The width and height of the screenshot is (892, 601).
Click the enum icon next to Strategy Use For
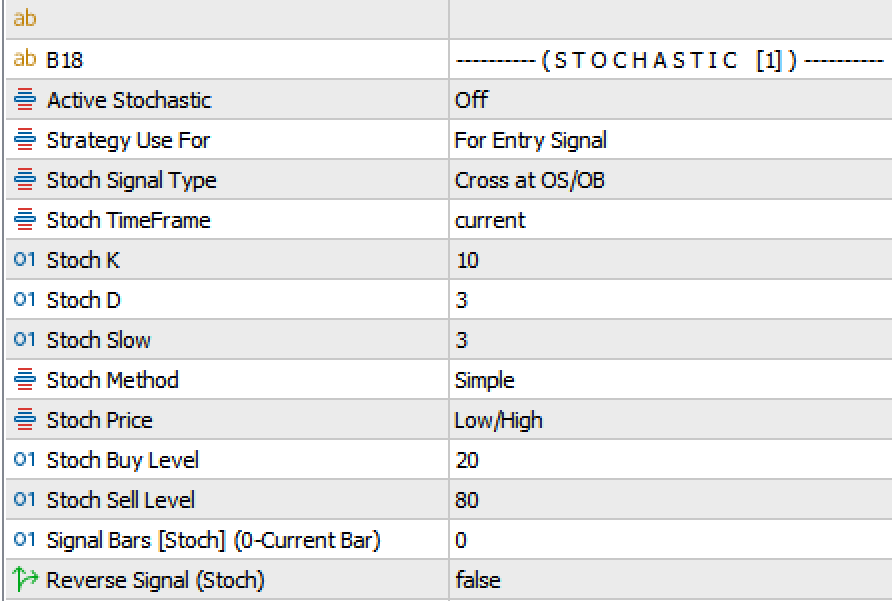[24, 140]
